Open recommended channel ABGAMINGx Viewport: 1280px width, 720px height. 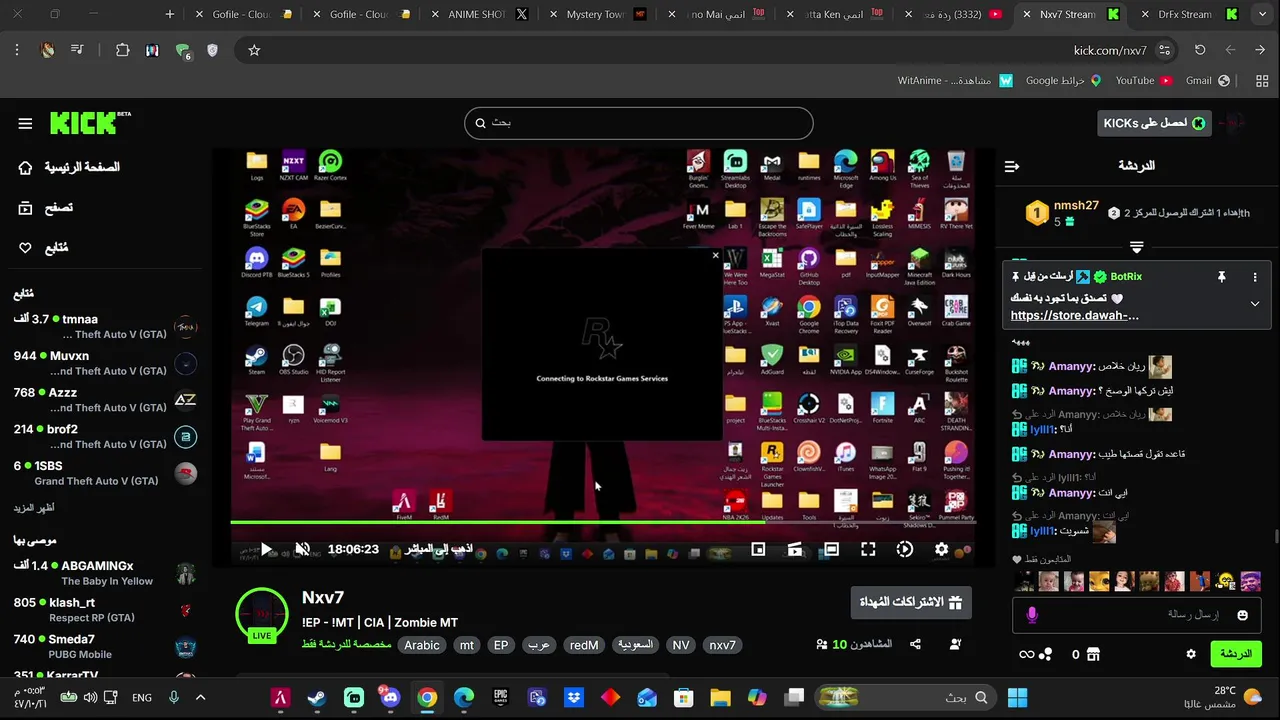tap(105, 573)
